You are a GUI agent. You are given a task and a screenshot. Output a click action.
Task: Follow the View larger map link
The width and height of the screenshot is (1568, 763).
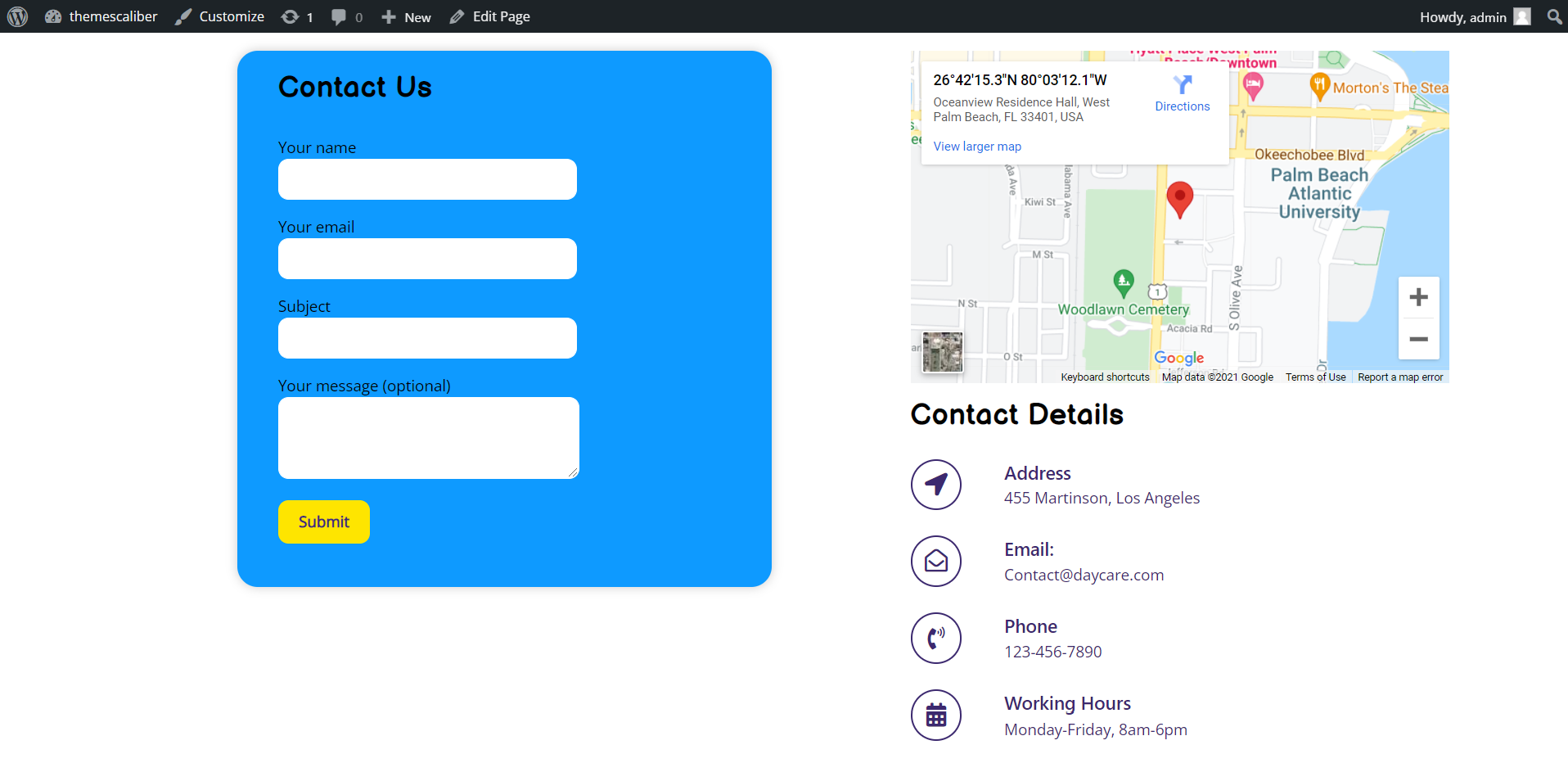point(977,147)
